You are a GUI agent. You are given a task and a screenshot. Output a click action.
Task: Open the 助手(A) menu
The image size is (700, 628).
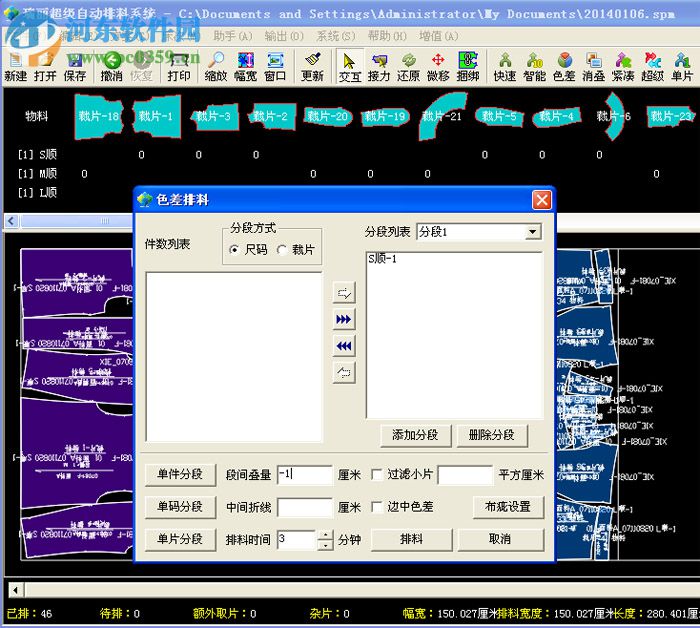233,36
